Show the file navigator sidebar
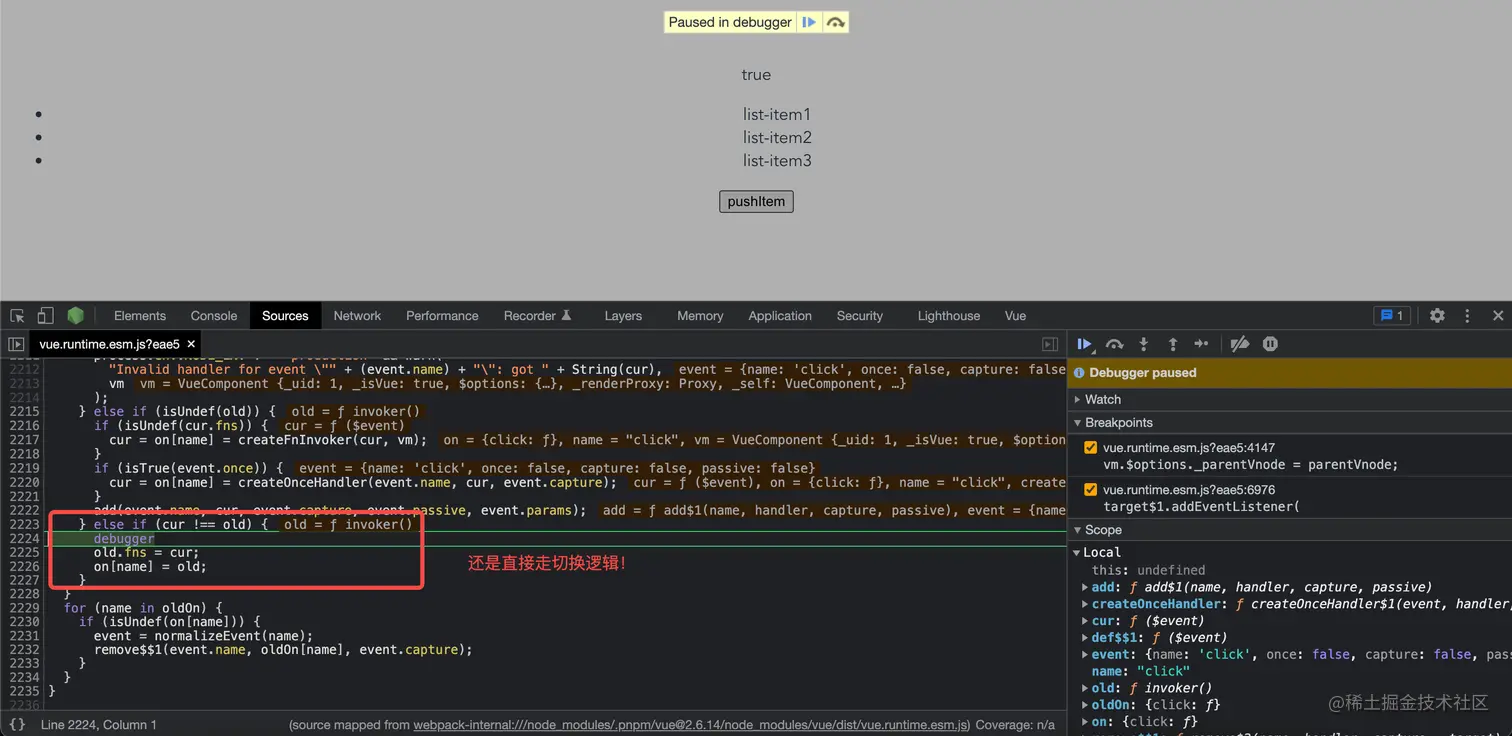 16,344
